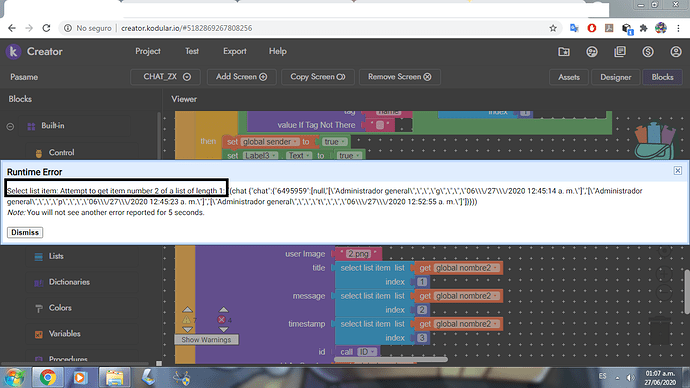The width and height of the screenshot is (690, 388).
Task: Open the project folder icon in header
Action: [x=564, y=51]
